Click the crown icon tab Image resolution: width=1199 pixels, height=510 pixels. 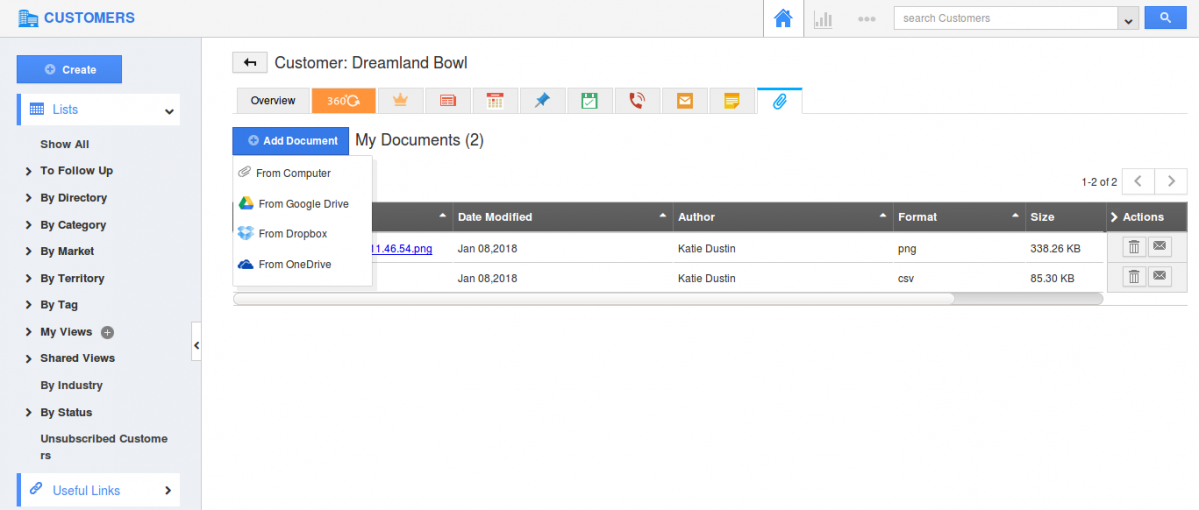coord(401,101)
